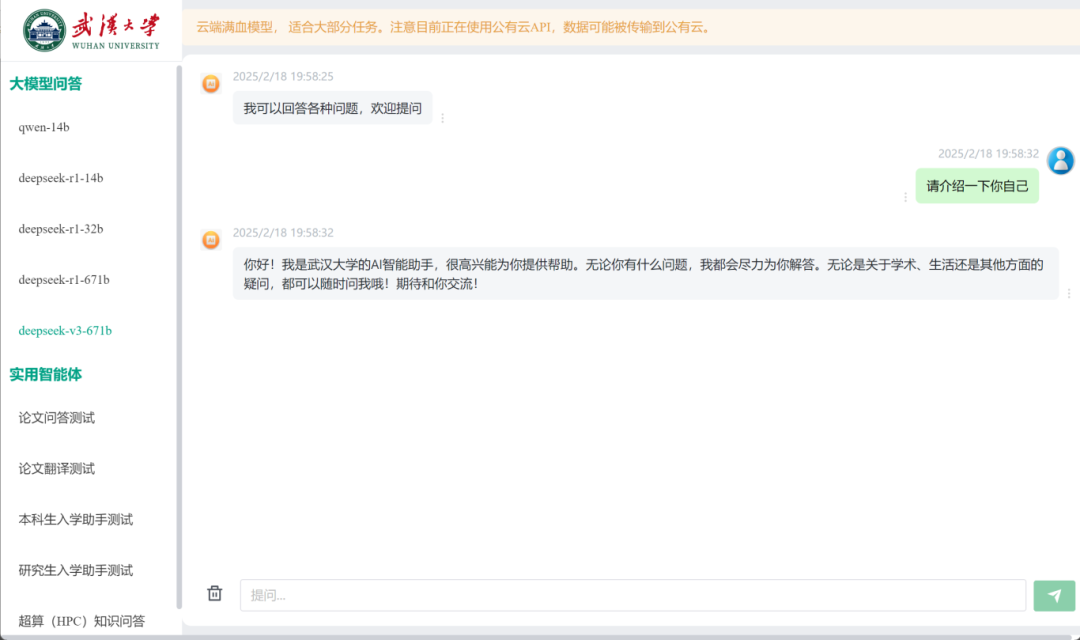The image size is (1080, 640).
Task: Open the 论文问答测试 agent
Action: [x=57, y=418]
